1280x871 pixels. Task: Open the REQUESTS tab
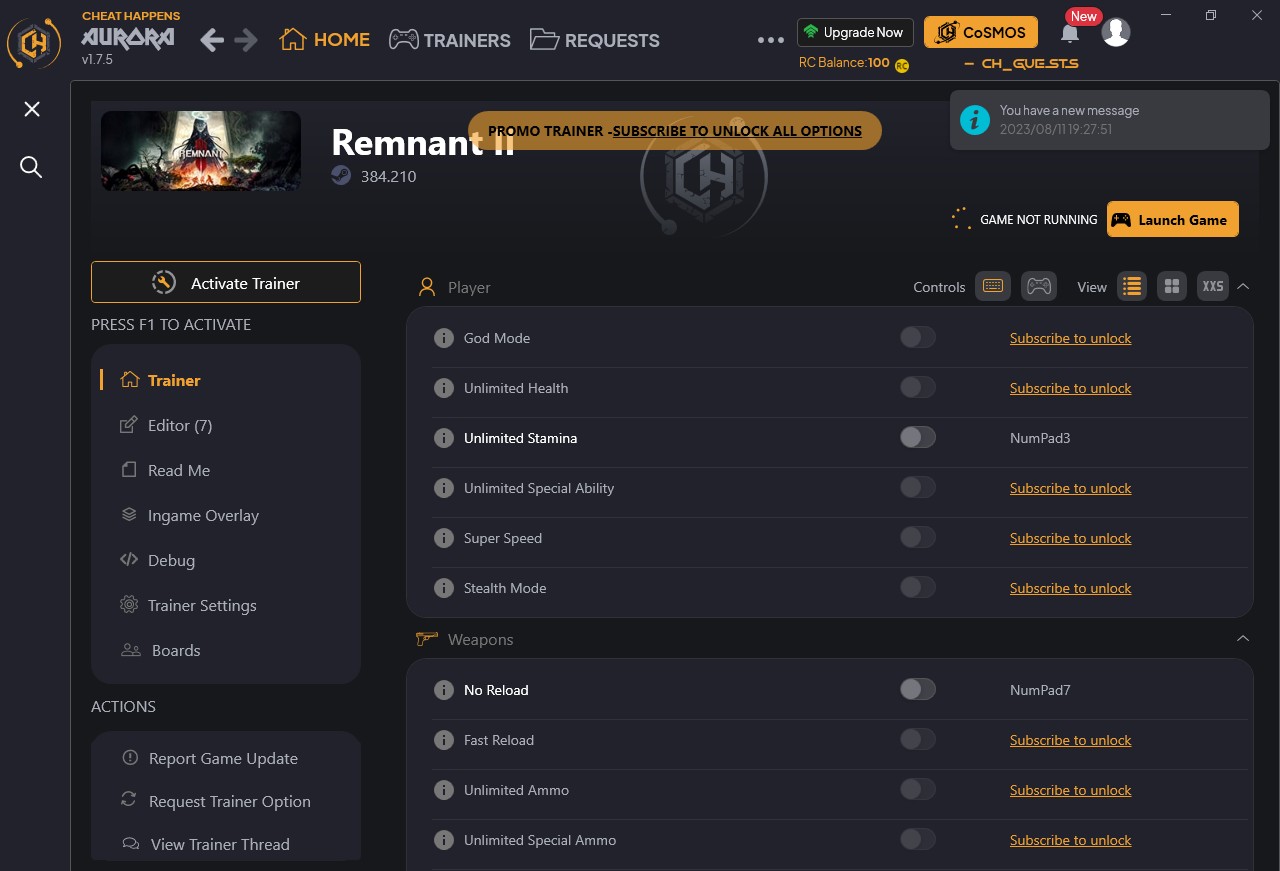click(594, 40)
